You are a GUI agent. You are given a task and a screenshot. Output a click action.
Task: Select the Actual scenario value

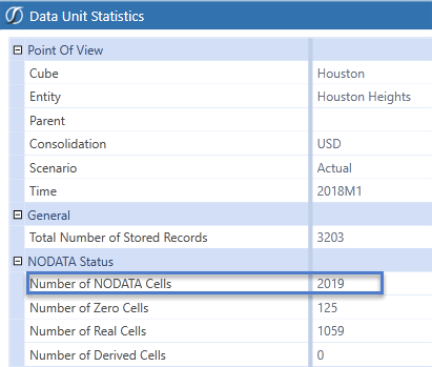334,168
